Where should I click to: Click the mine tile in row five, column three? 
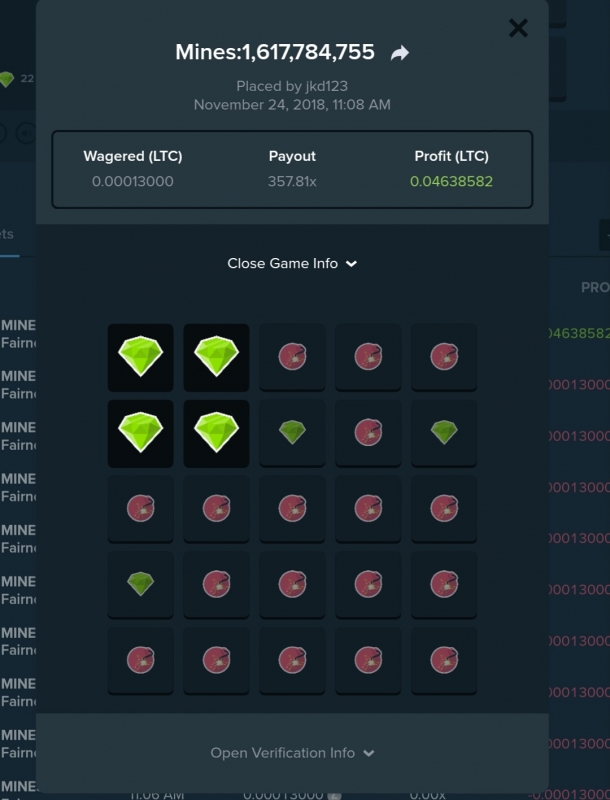[x=292, y=661]
